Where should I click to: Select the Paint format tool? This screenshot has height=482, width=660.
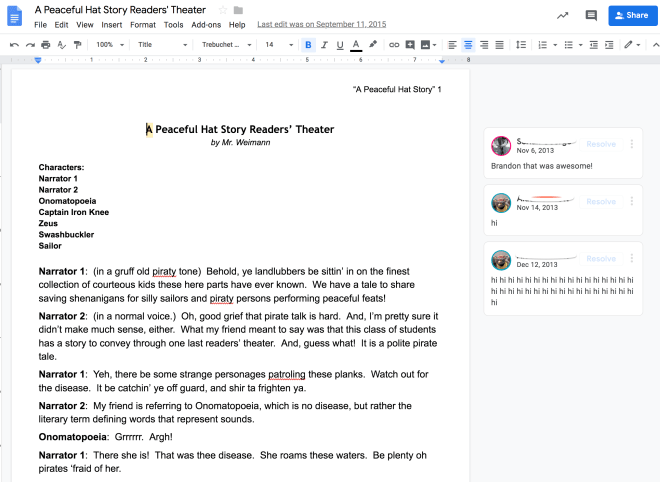click(78, 45)
